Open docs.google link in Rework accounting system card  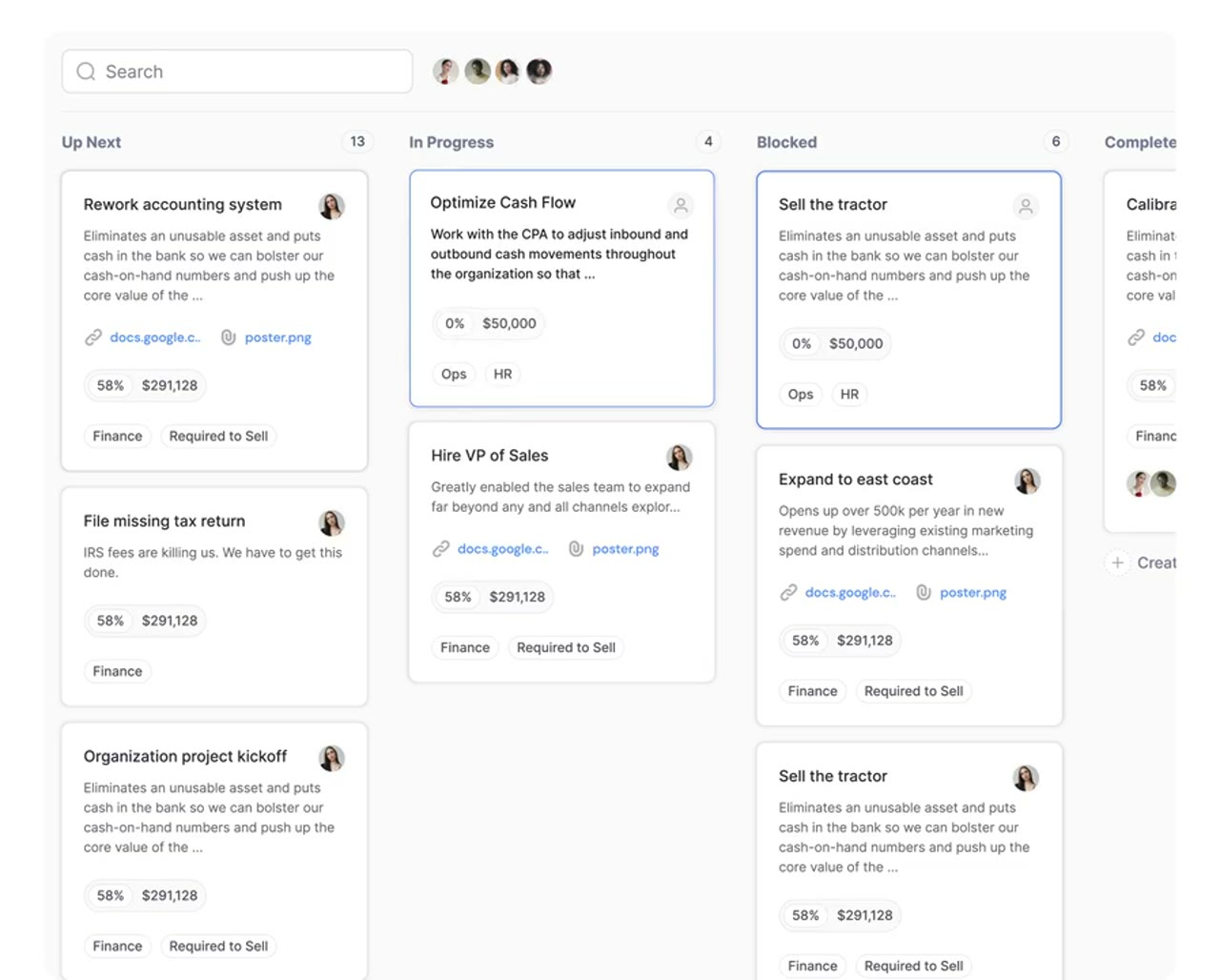tap(155, 337)
